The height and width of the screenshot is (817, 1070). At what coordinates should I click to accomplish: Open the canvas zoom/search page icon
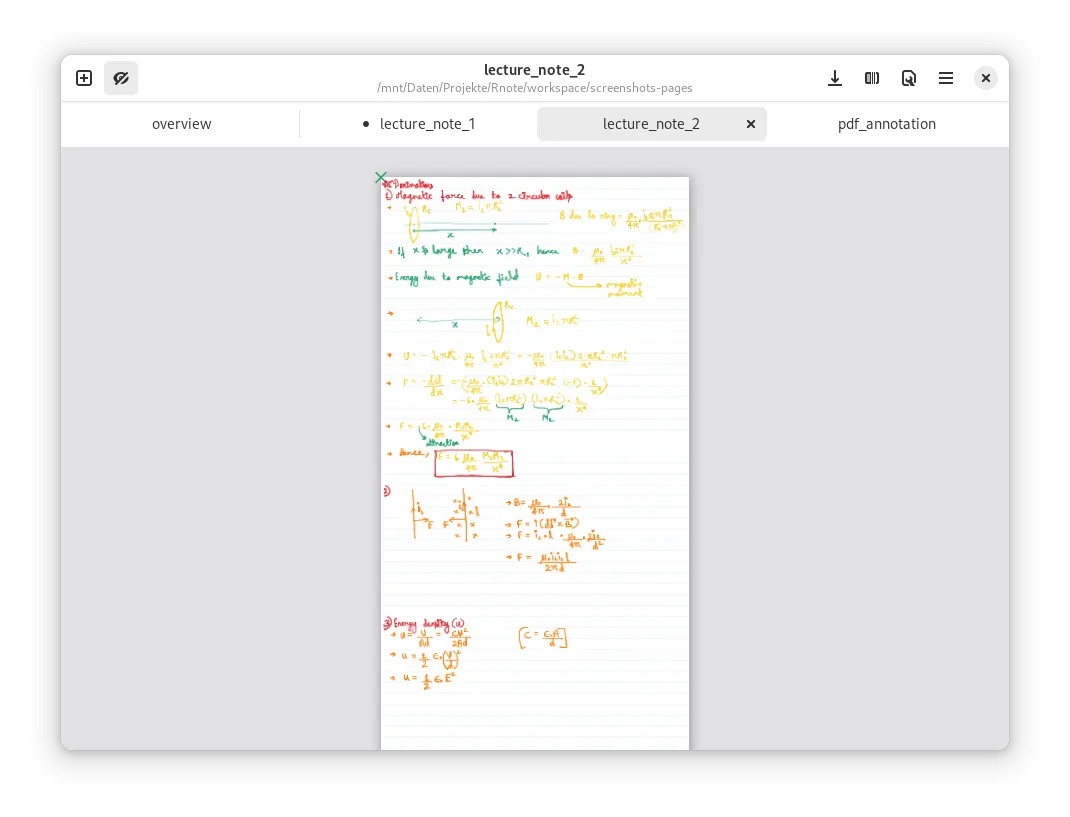[908, 78]
